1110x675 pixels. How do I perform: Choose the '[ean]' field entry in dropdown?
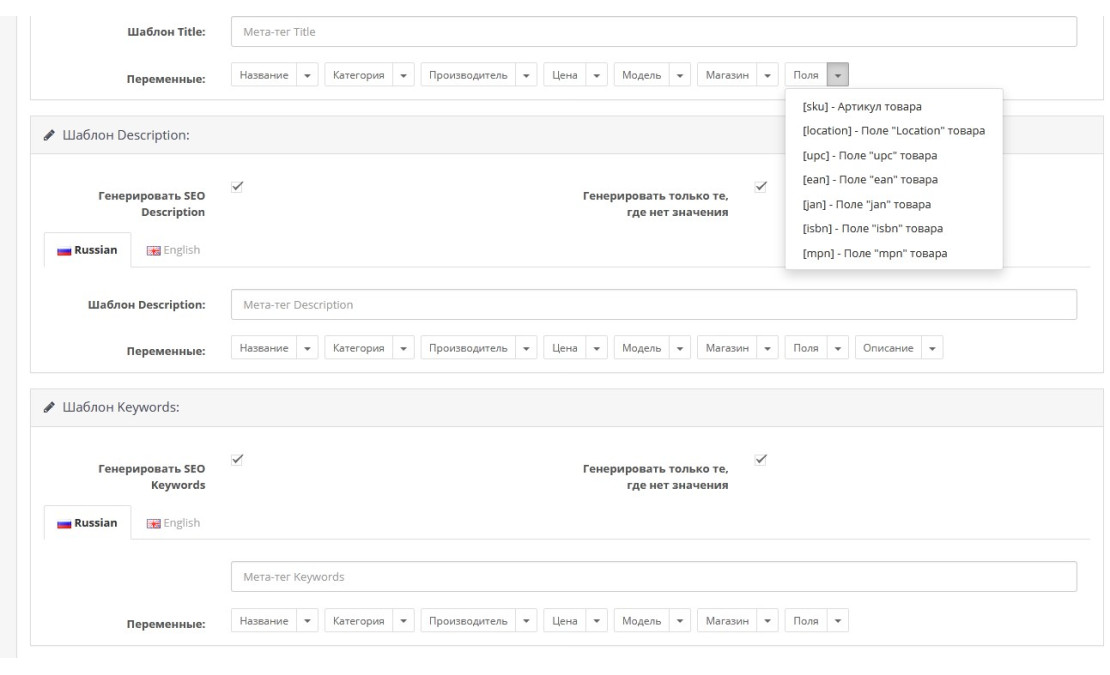(x=869, y=180)
